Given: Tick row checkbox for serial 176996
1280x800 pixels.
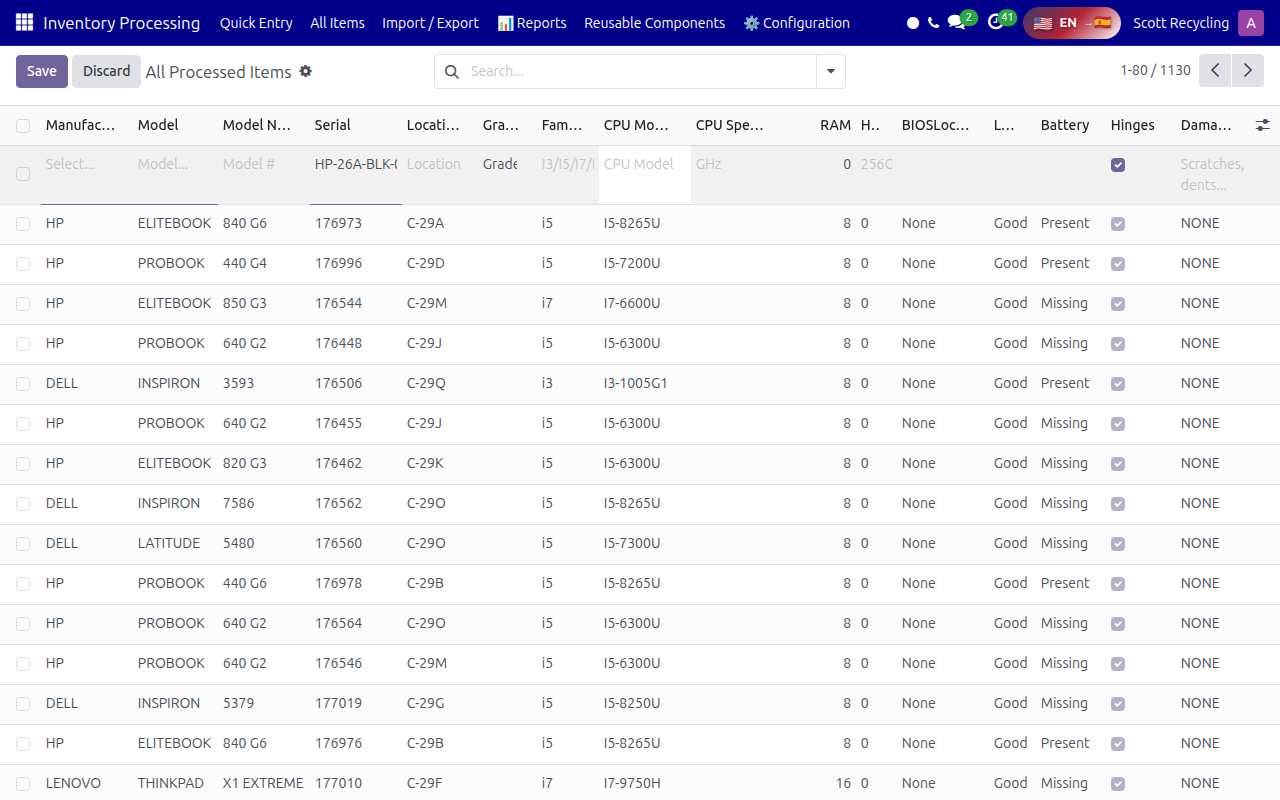Looking at the screenshot, I should [23, 264].
